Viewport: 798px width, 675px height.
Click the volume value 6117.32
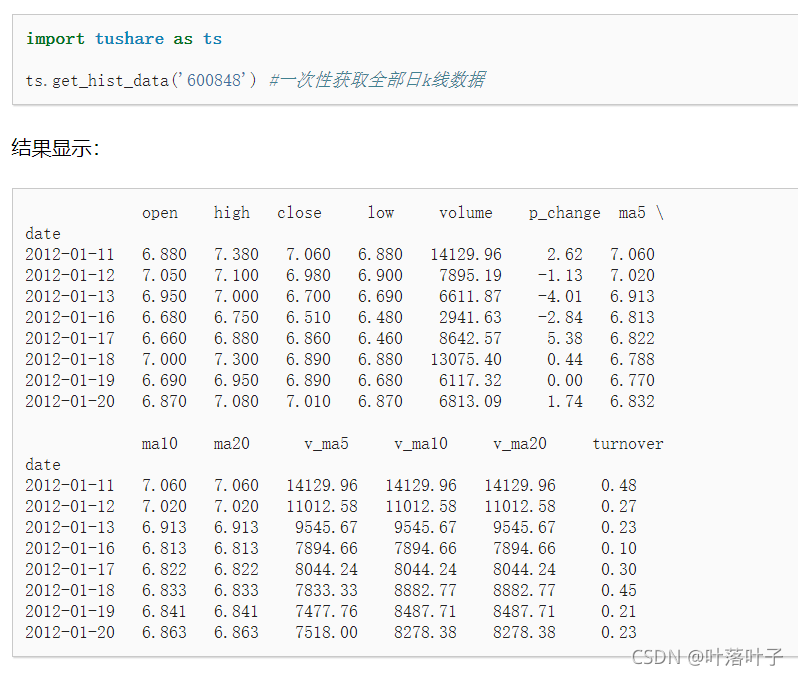(470, 380)
